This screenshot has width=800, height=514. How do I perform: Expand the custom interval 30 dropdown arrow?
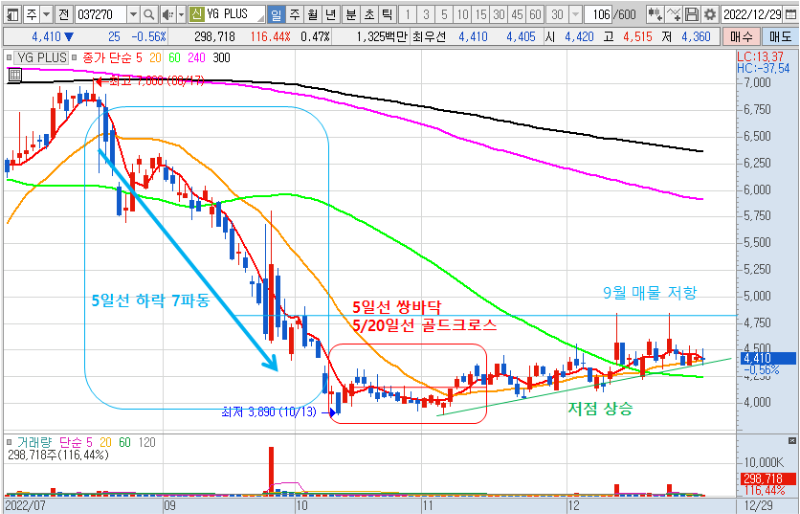click(x=576, y=14)
